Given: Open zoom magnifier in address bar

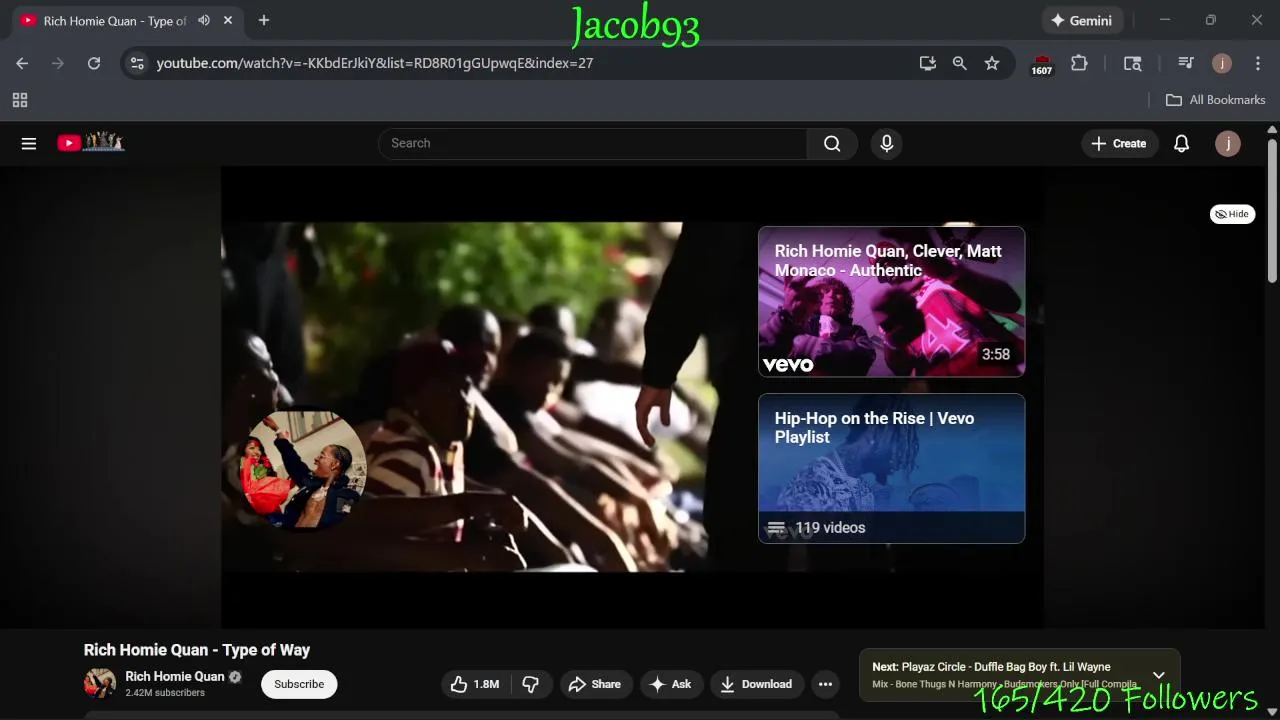Looking at the screenshot, I should point(960,63).
